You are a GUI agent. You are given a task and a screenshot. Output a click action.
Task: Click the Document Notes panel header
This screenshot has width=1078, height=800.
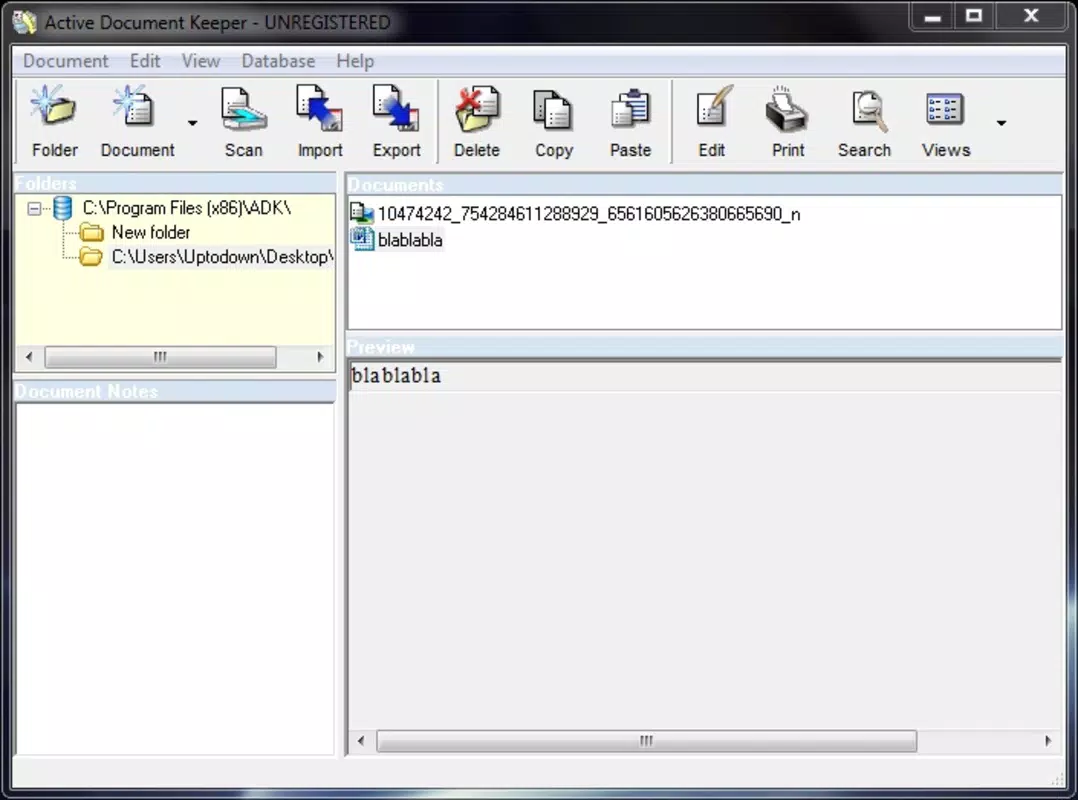175,392
